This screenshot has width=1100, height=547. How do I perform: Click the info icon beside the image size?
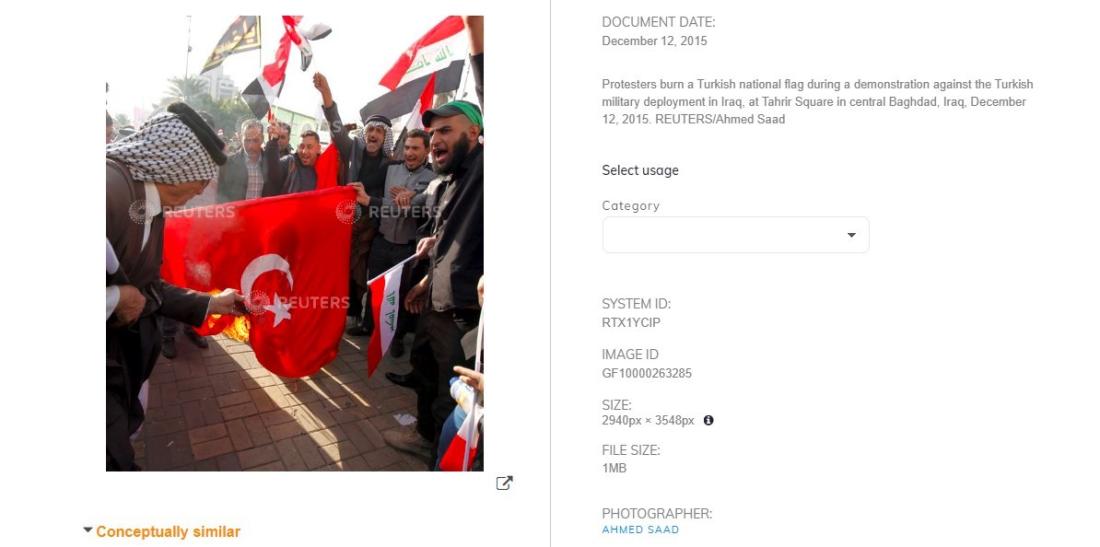709,420
